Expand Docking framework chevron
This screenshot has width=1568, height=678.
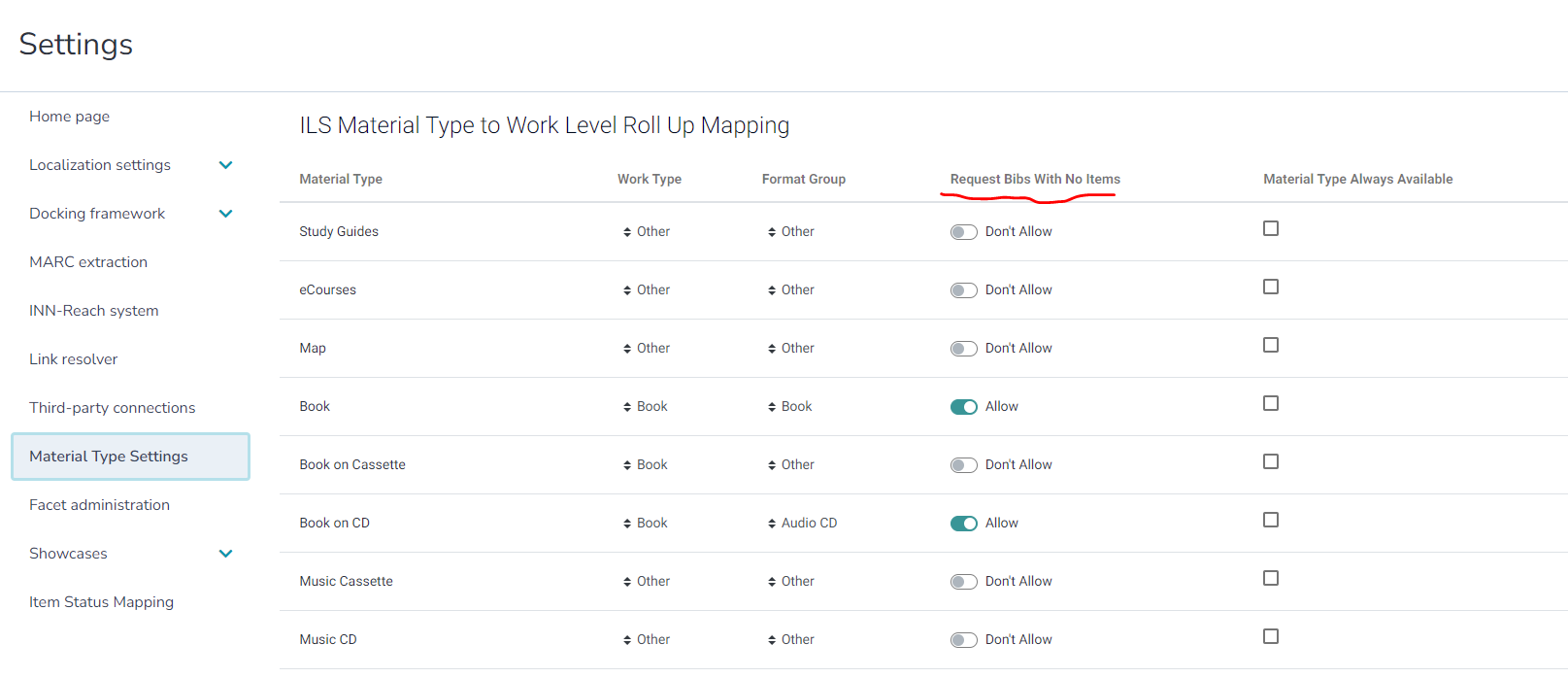coord(226,214)
